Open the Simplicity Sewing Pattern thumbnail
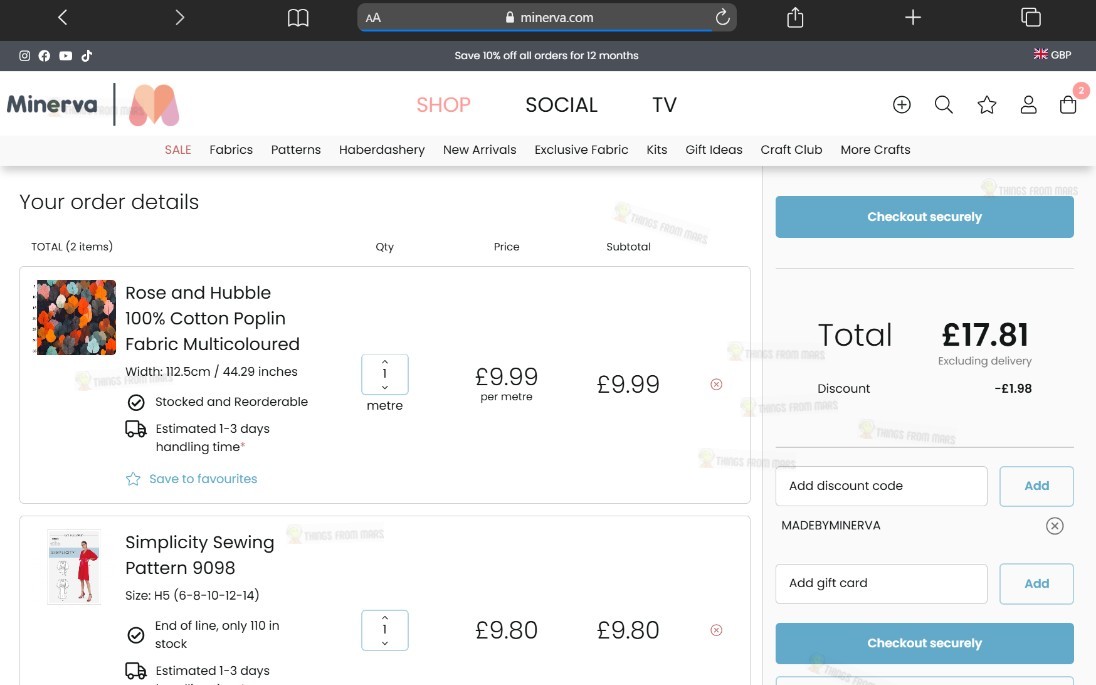 [74, 567]
